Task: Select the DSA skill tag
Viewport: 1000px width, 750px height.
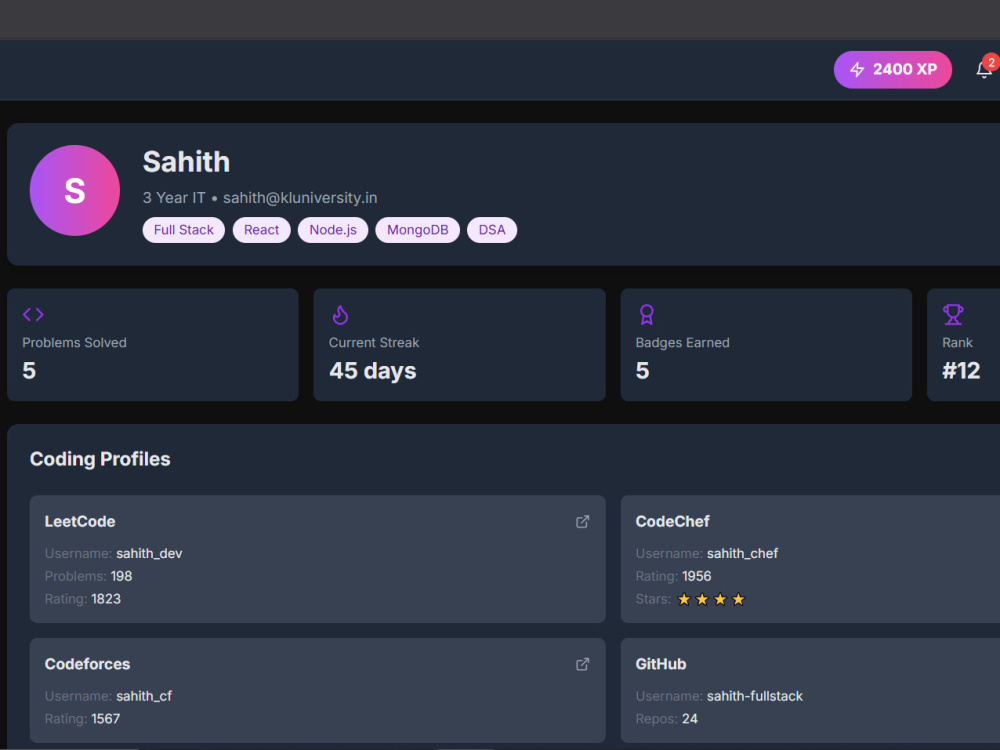Action: pos(492,230)
